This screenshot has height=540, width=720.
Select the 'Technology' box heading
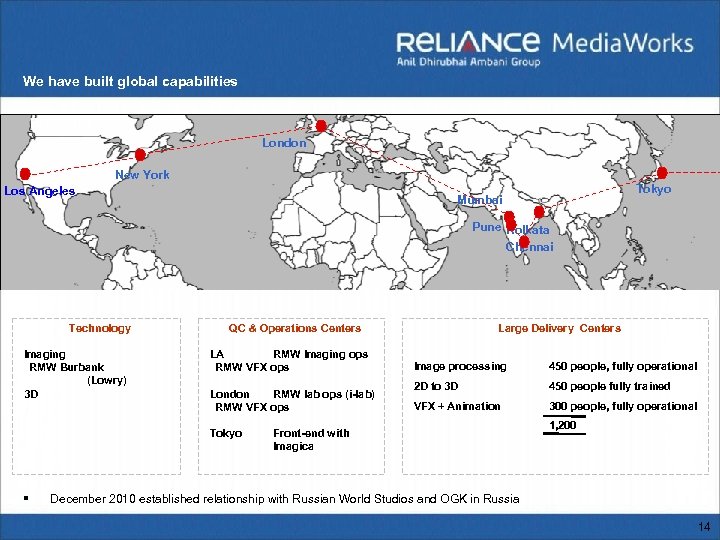coord(100,328)
